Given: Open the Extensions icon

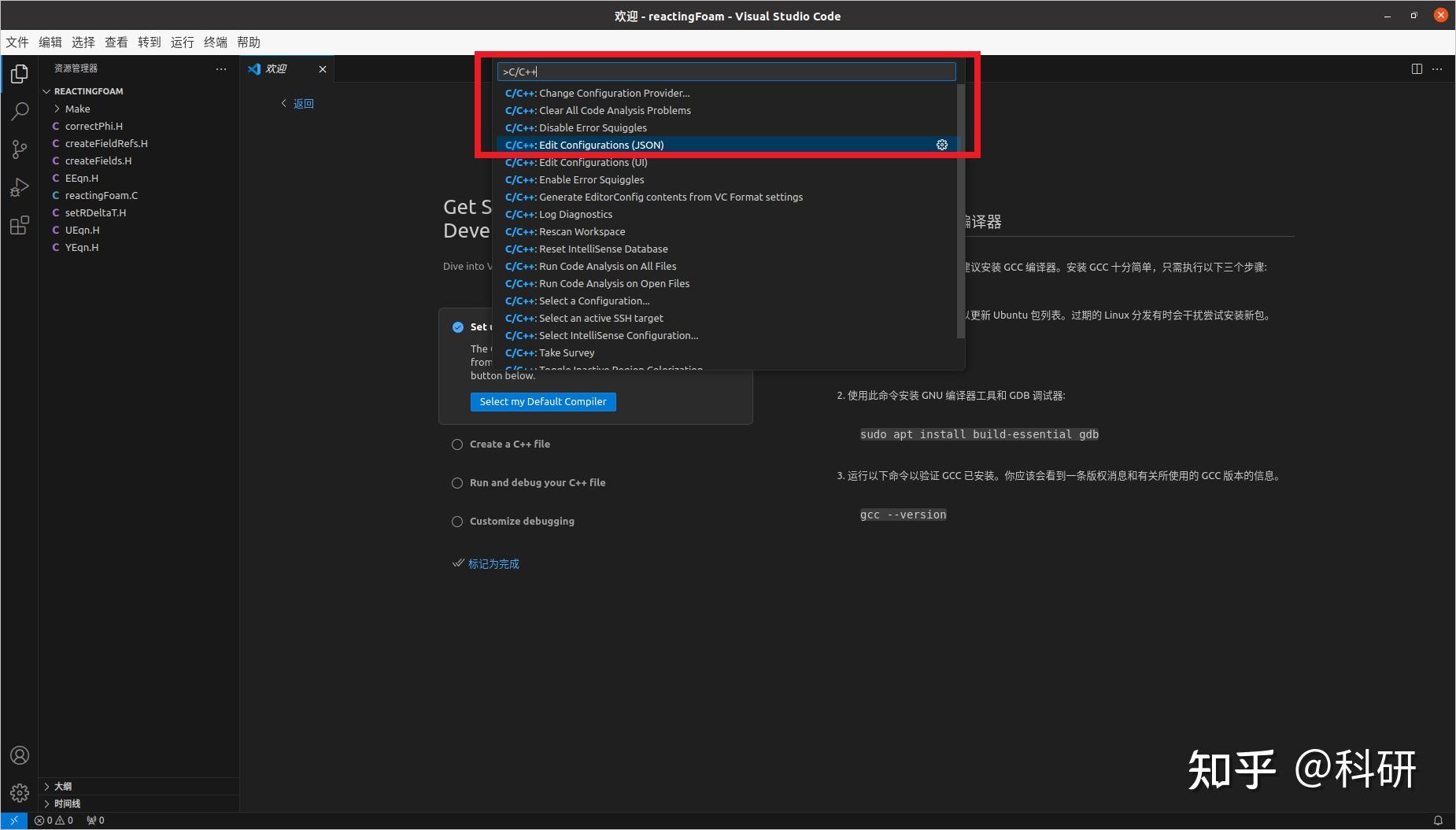Looking at the screenshot, I should [x=20, y=225].
